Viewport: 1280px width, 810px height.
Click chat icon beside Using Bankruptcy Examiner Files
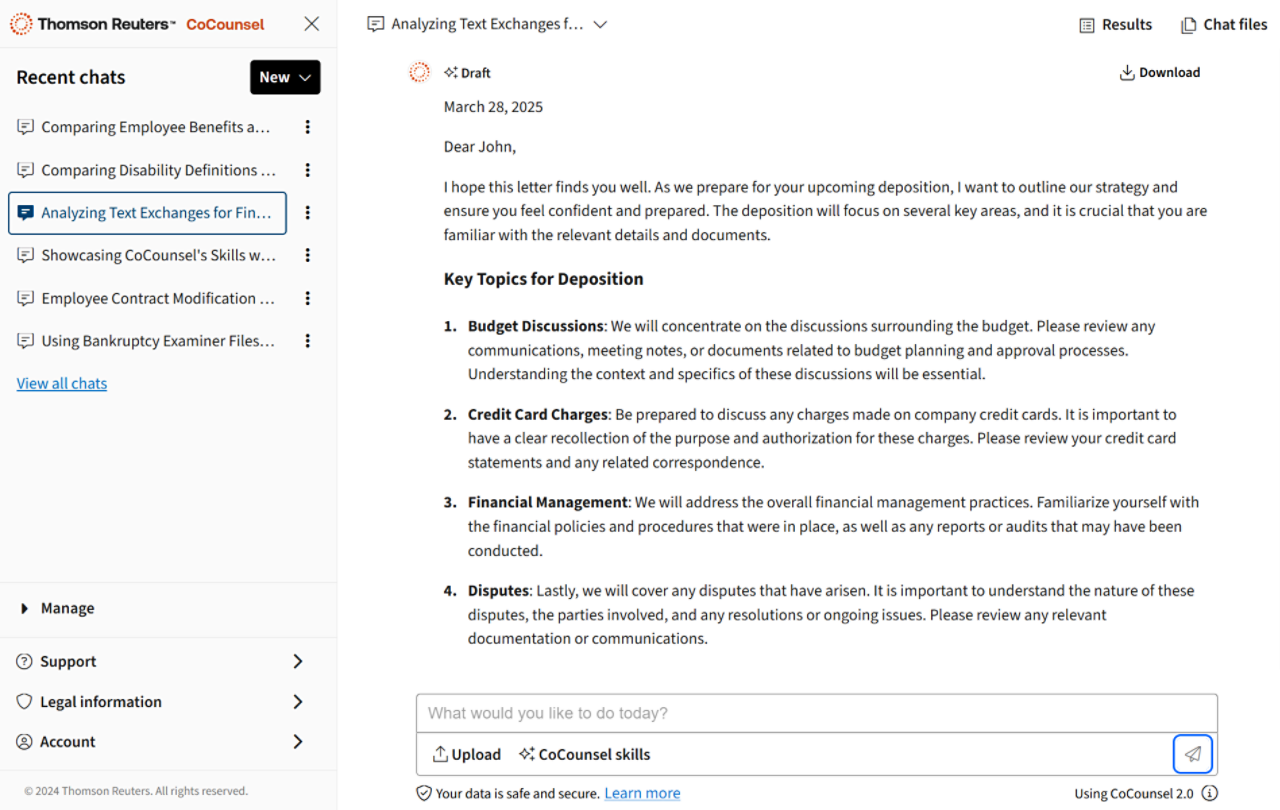25,341
